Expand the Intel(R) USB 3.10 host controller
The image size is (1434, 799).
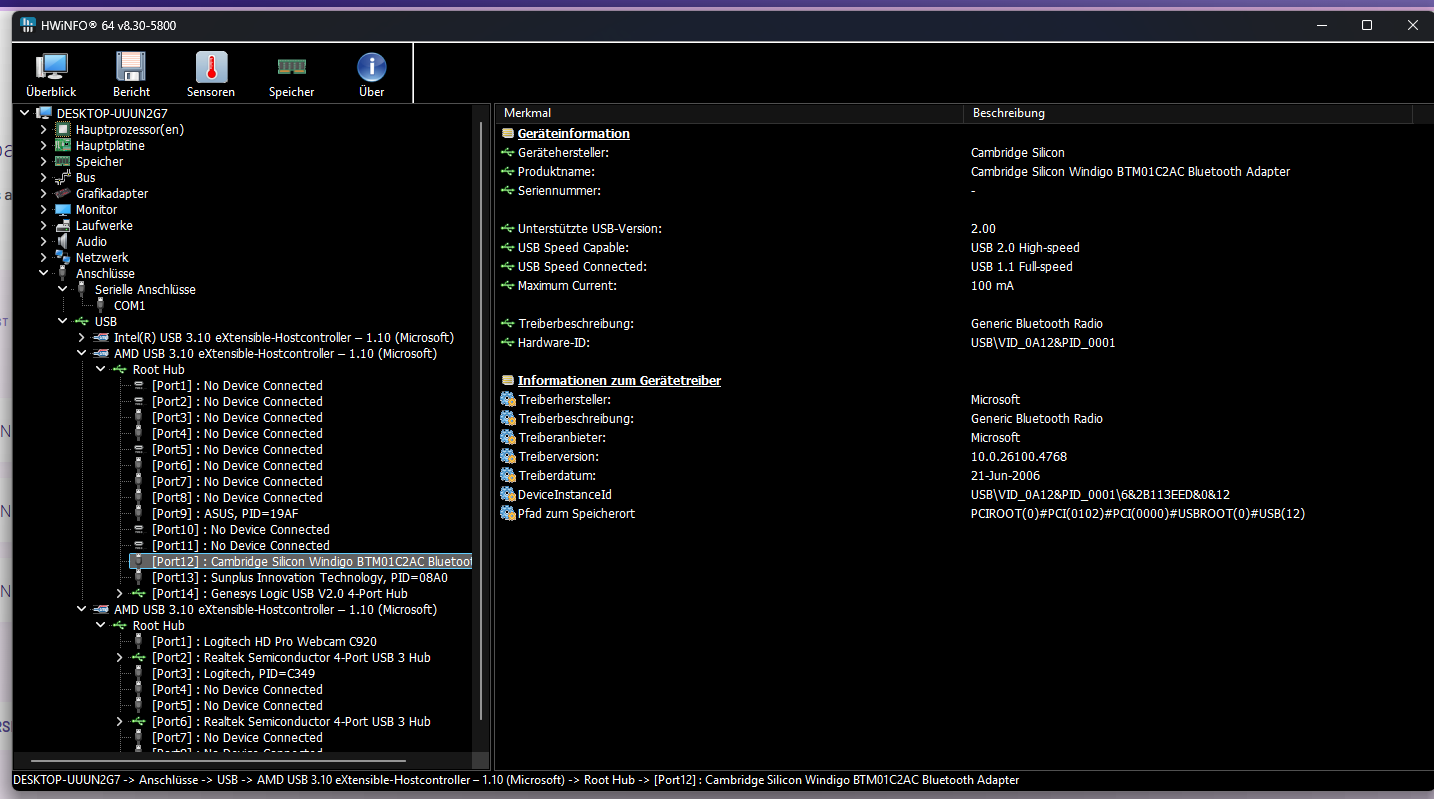pos(81,337)
